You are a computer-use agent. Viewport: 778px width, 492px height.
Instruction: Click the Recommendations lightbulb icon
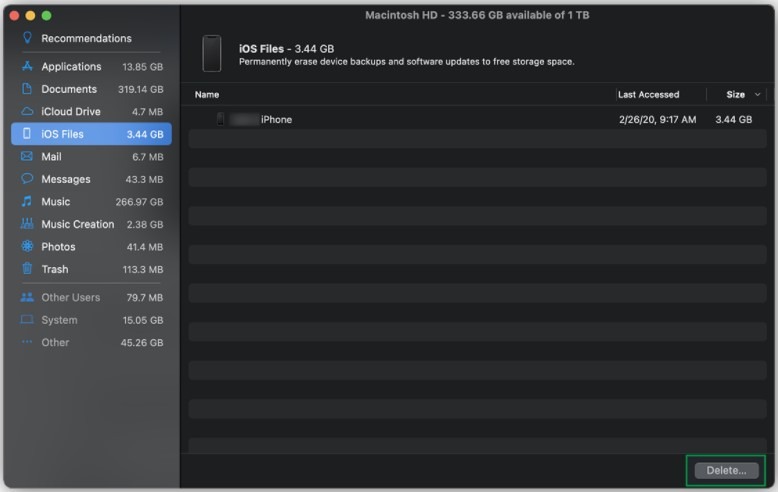[27, 38]
